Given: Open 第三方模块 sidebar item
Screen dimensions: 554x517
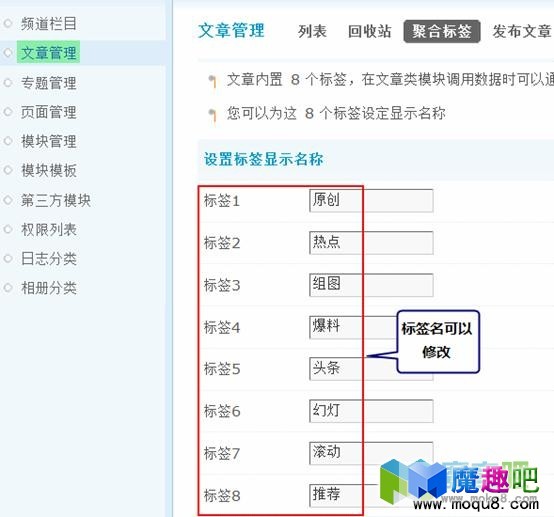Looking at the screenshot, I should (x=55, y=200).
